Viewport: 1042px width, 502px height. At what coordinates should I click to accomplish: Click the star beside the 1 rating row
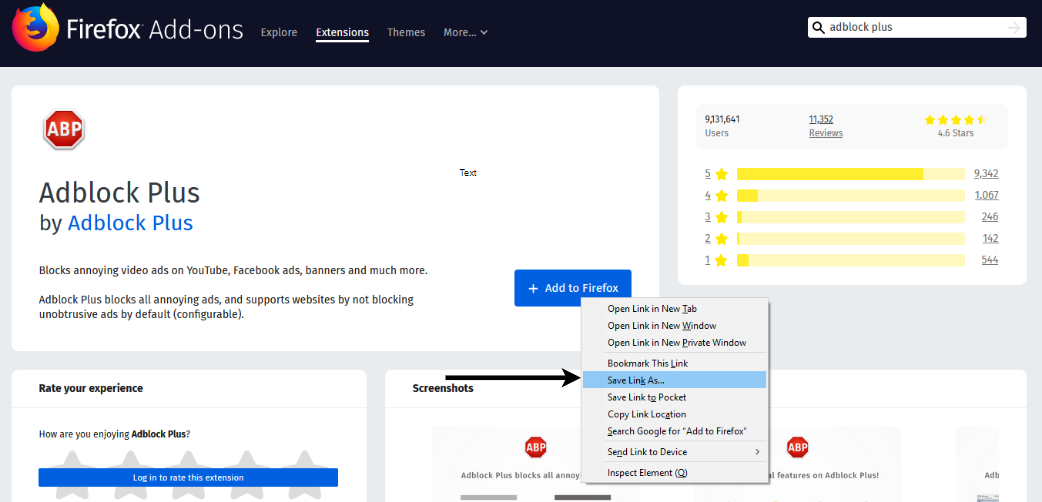tap(722, 260)
